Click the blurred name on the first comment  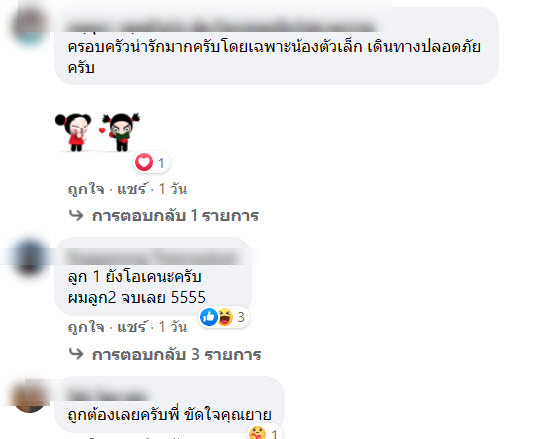221,26
